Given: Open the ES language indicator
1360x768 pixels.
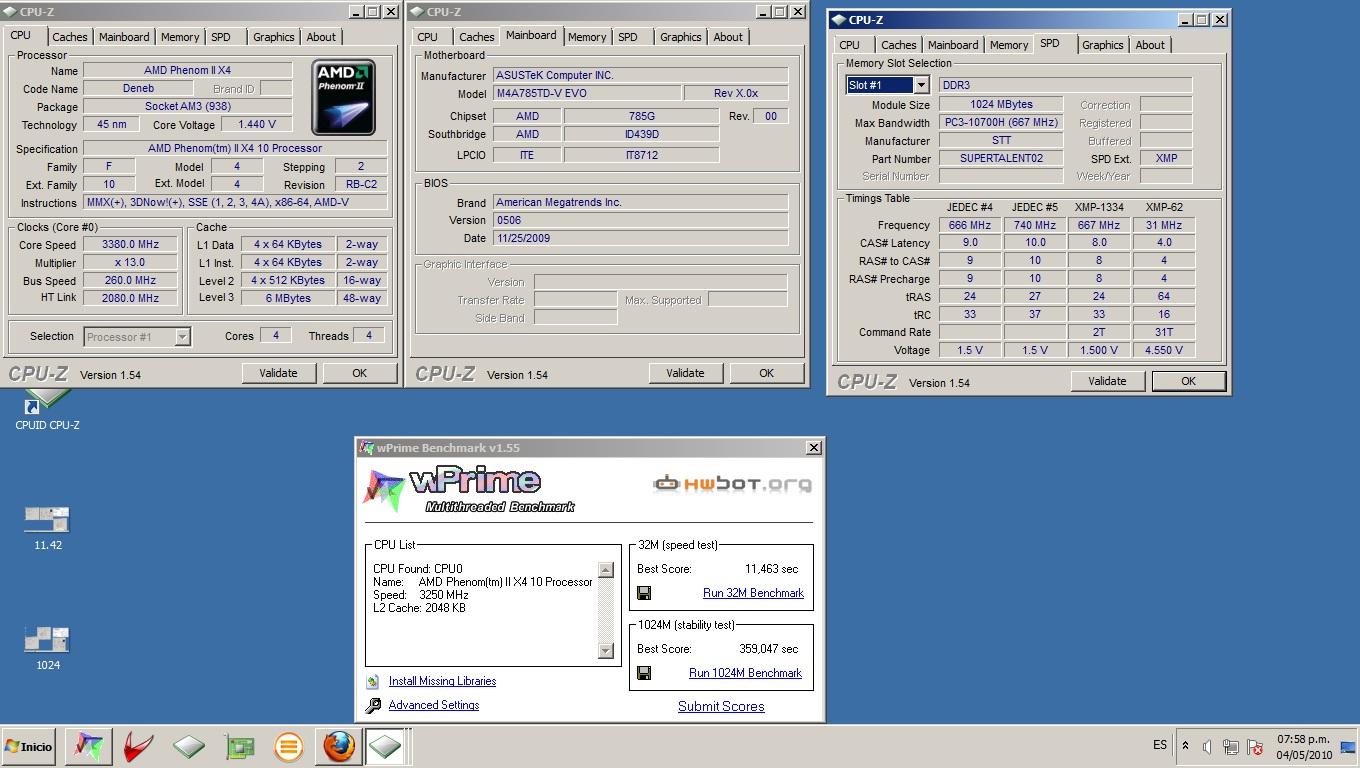Looking at the screenshot, I should [1160, 745].
